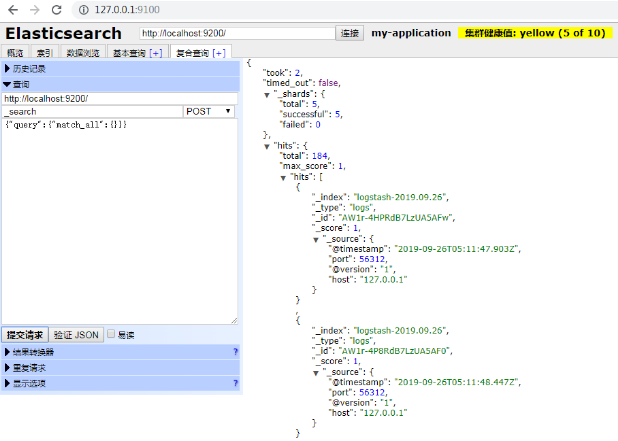
Task: Click the 验证 JSON button
Action: (76, 335)
